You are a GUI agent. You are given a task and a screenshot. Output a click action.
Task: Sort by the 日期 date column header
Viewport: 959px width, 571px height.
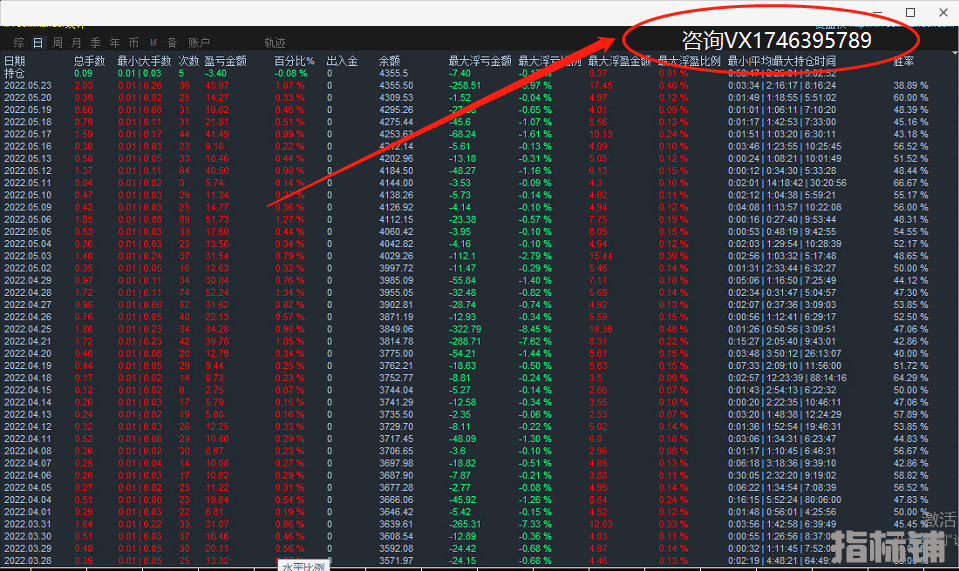pyautogui.click(x=15, y=61)
